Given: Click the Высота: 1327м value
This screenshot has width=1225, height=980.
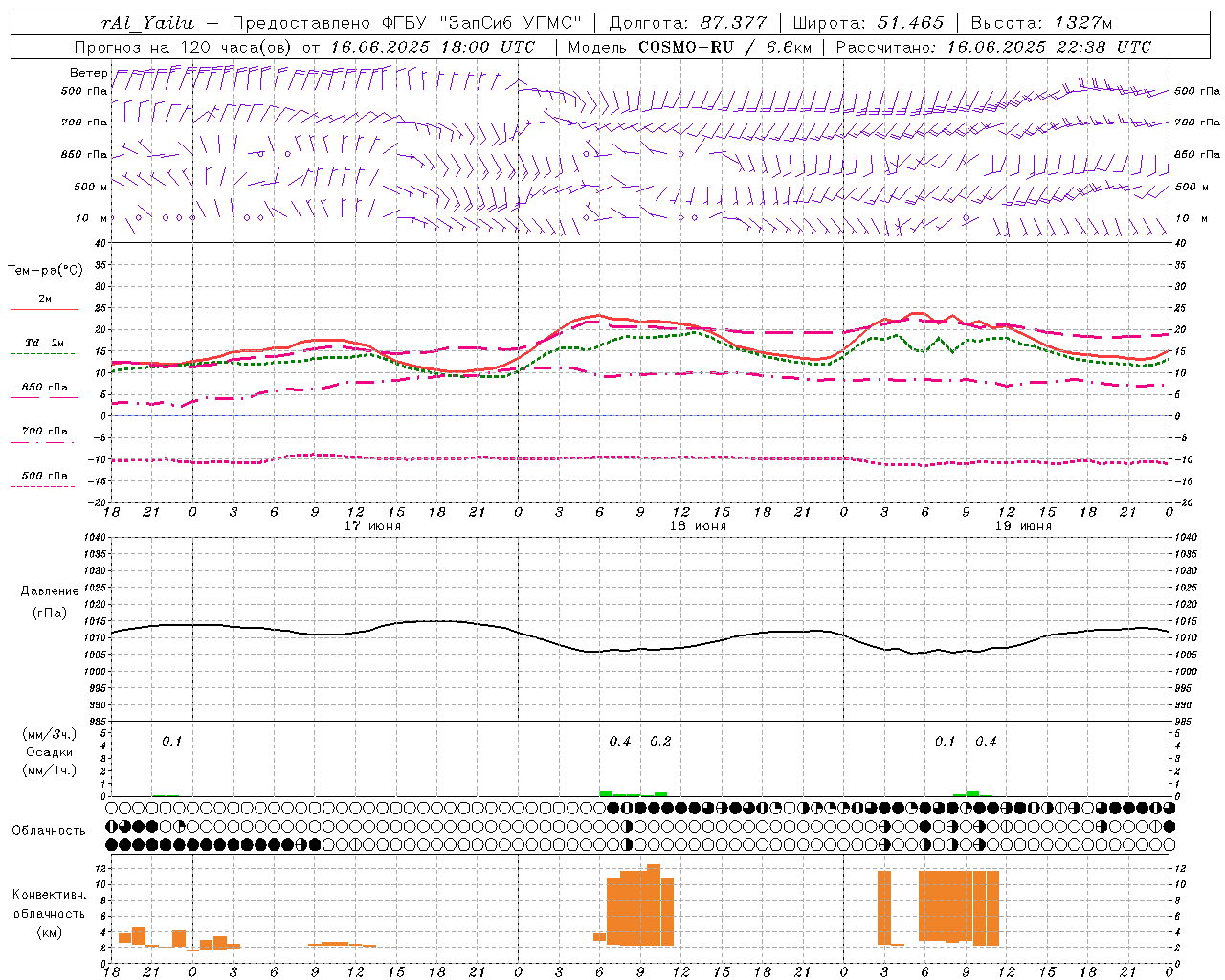Looking at the screenshot, I should click(x=1041, y=23).
